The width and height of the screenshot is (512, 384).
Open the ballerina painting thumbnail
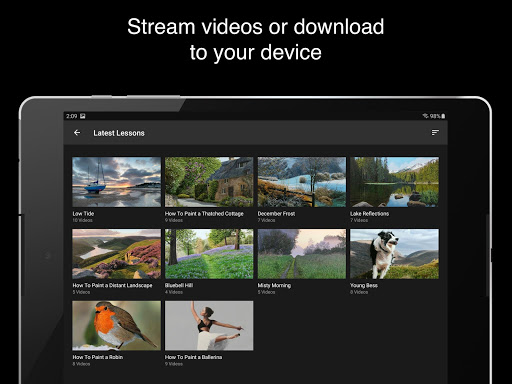tap(209, 326)
